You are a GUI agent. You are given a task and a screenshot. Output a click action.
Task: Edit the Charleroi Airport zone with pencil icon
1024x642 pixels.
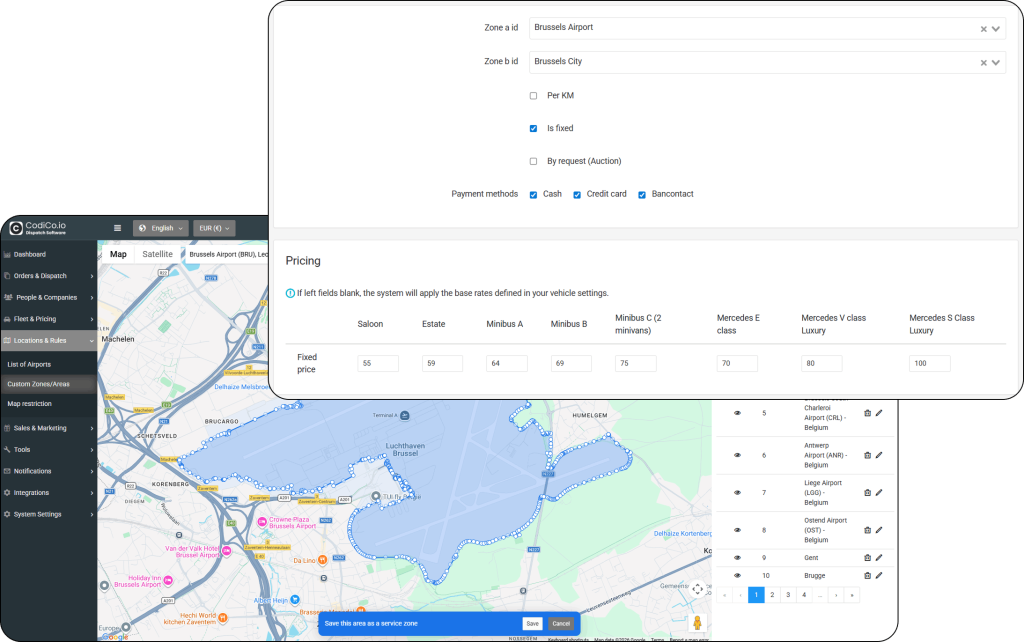click(879, 413)
